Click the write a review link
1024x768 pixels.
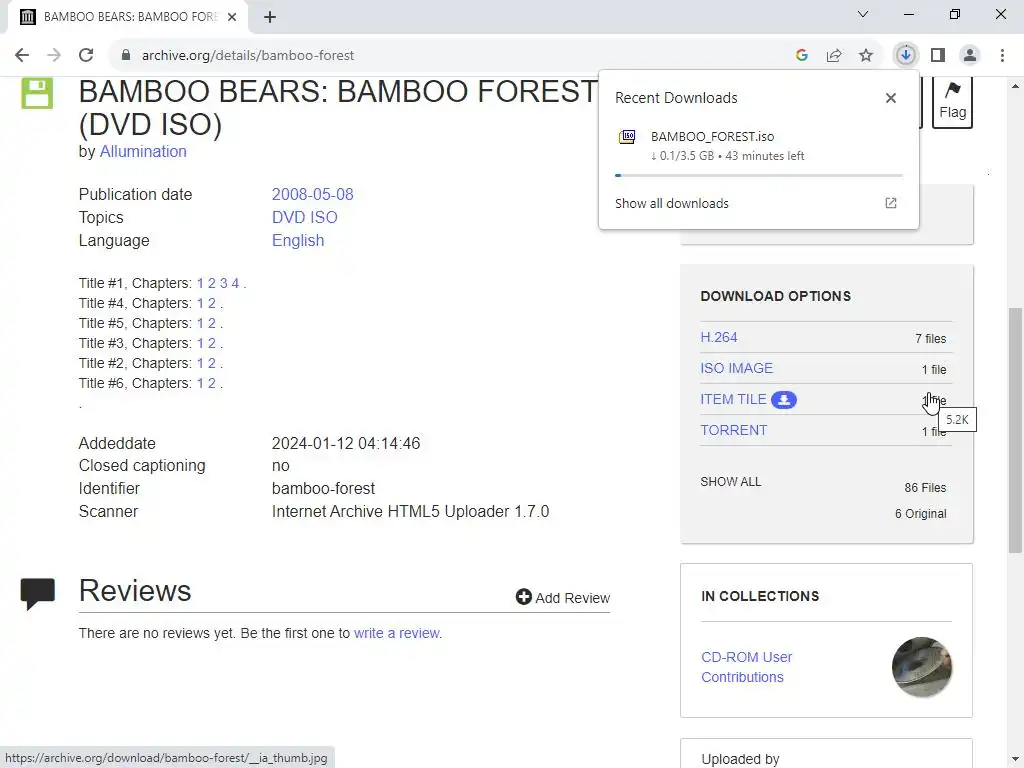pos(397,633)
